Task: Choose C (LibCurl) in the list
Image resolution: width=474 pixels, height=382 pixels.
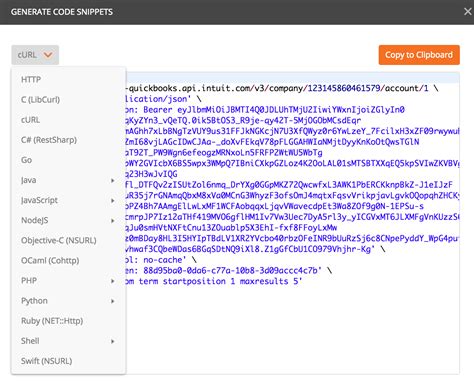Action: (x=68, y=100)
